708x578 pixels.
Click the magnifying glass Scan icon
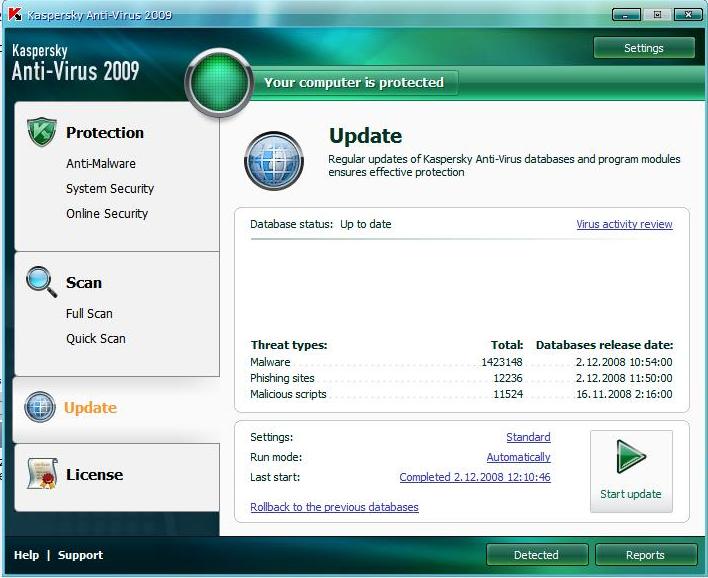pyautogui.click(x=41, y=281)
